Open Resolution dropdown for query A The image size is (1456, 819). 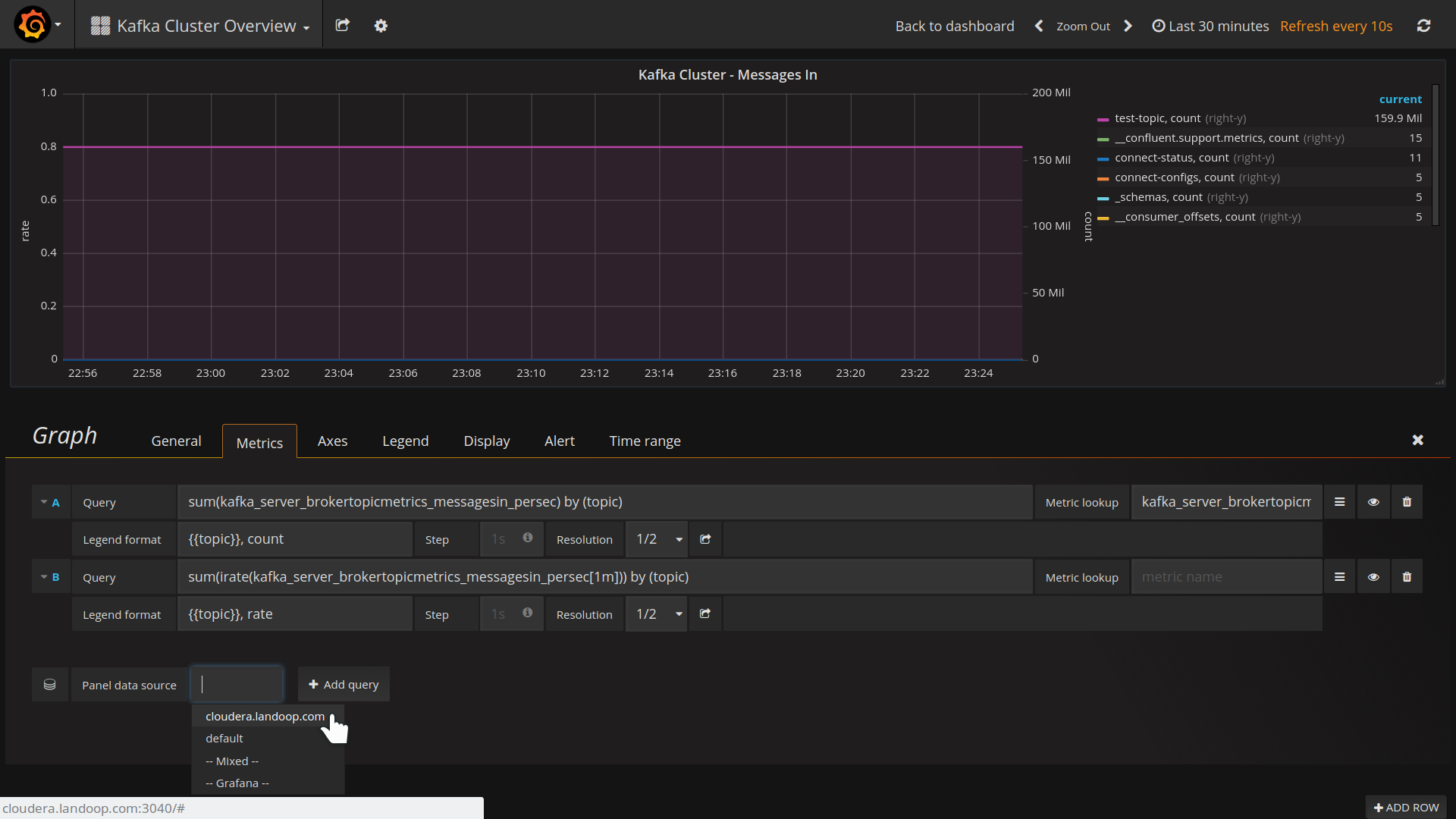657,539
